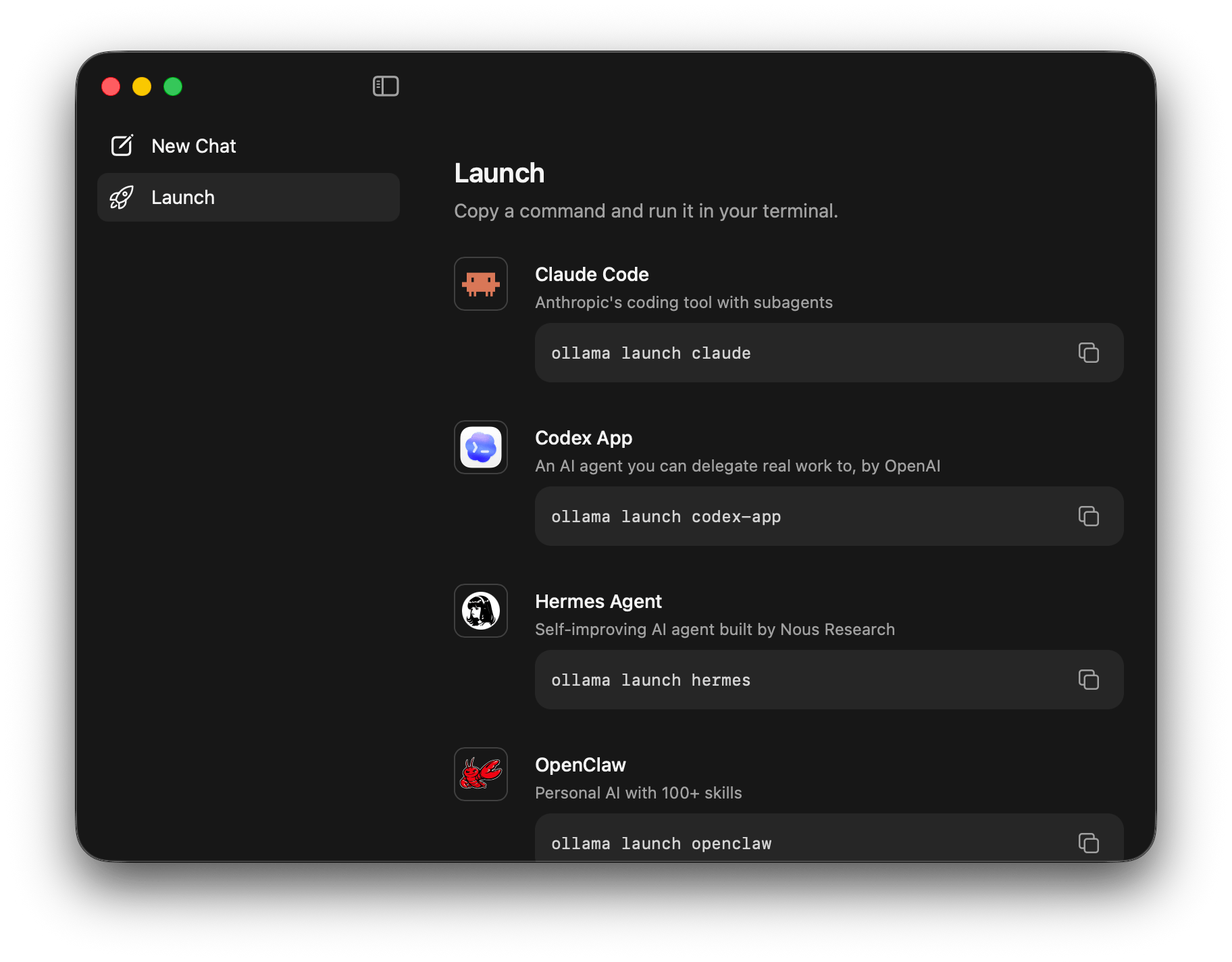Close the window with red button
The image size is (1232, 962).
point(111,86)
